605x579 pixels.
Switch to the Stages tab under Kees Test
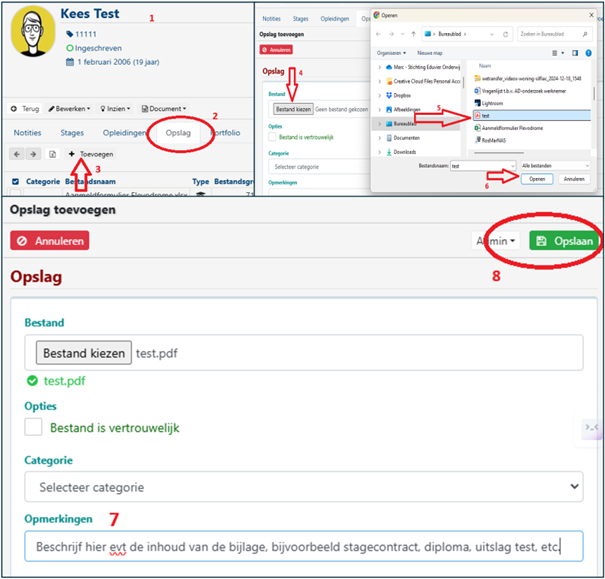pos(72,133)
